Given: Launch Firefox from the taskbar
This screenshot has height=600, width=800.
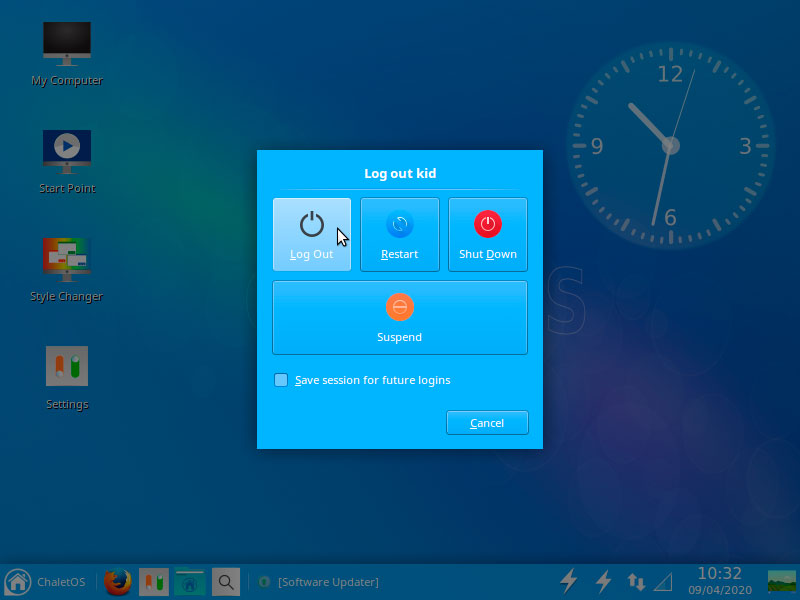Looking at the screenshot, I should [x=118, y=582].
